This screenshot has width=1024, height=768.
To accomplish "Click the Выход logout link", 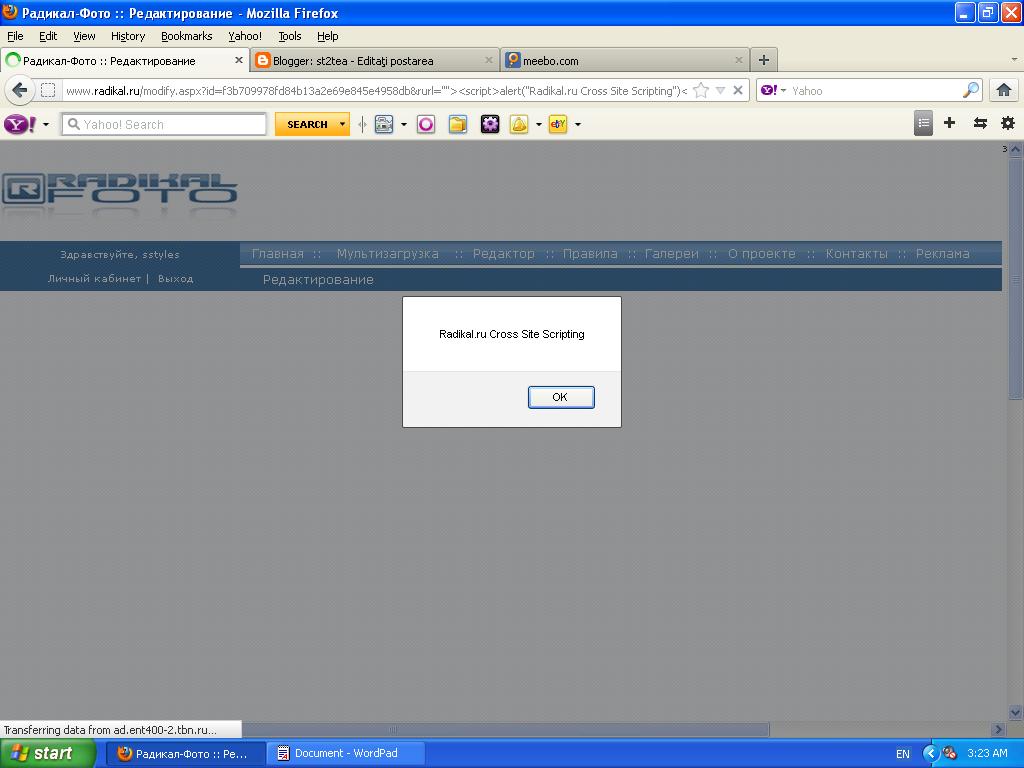I will [x=176, y=278].
